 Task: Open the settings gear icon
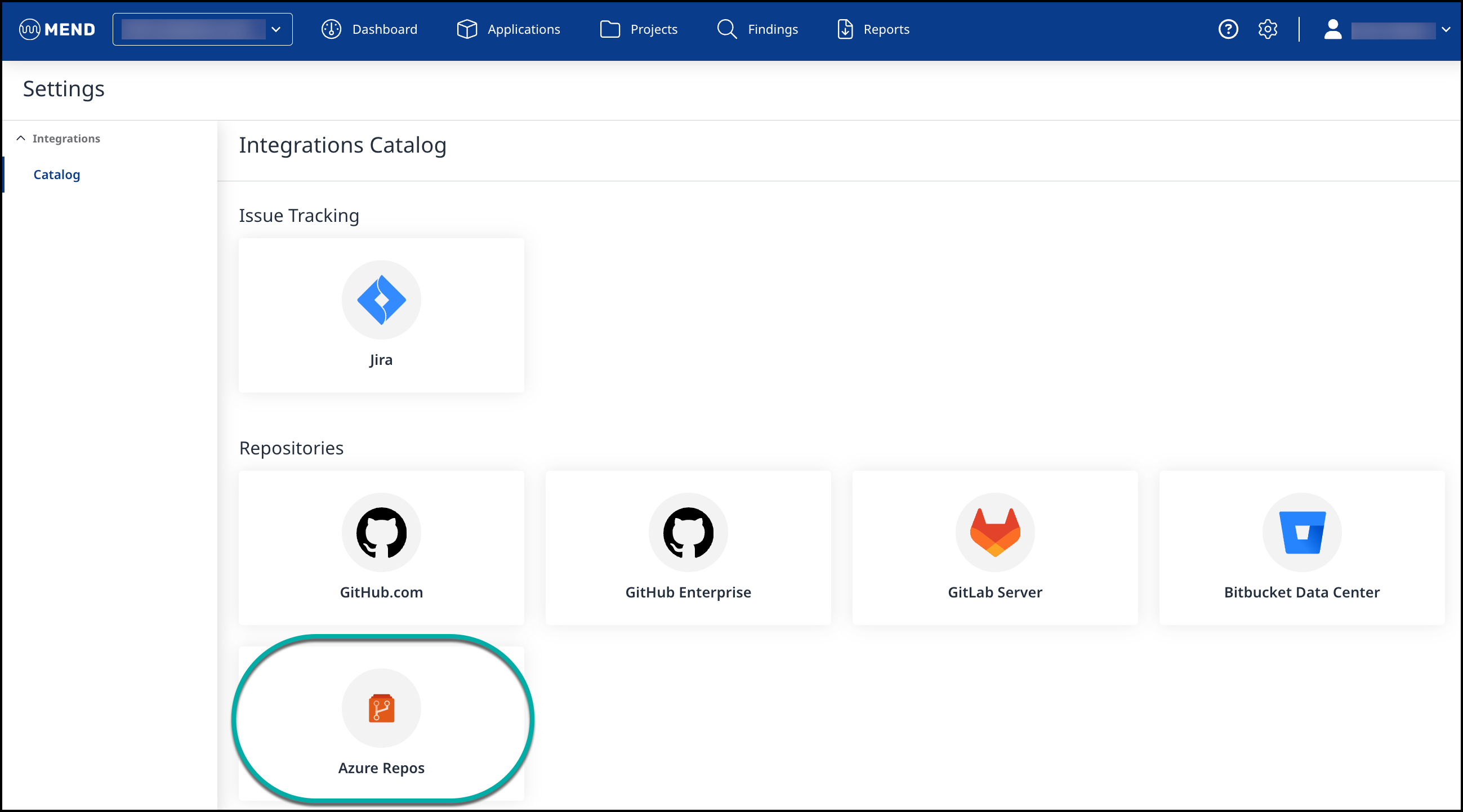pyautogui.click(x=1267, y=29)
